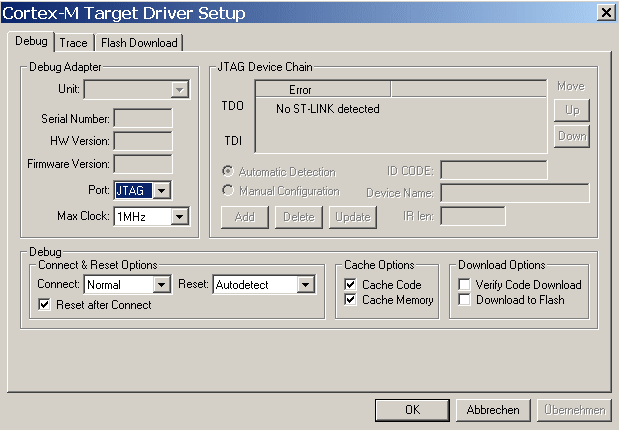619x430 pixels.
Task: Select Manual Configuration radio button
Action: (x=228, y=191)
